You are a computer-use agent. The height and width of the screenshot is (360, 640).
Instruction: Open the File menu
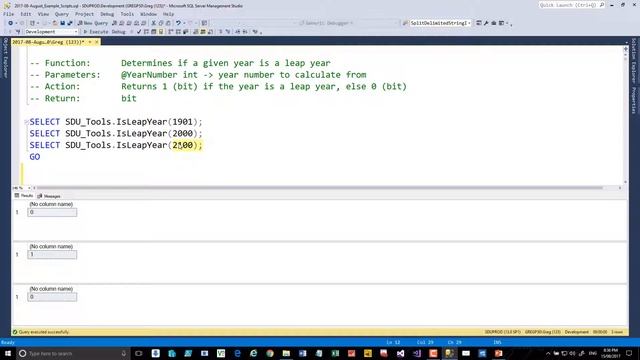pyautogui.click(x=9, y=14)
